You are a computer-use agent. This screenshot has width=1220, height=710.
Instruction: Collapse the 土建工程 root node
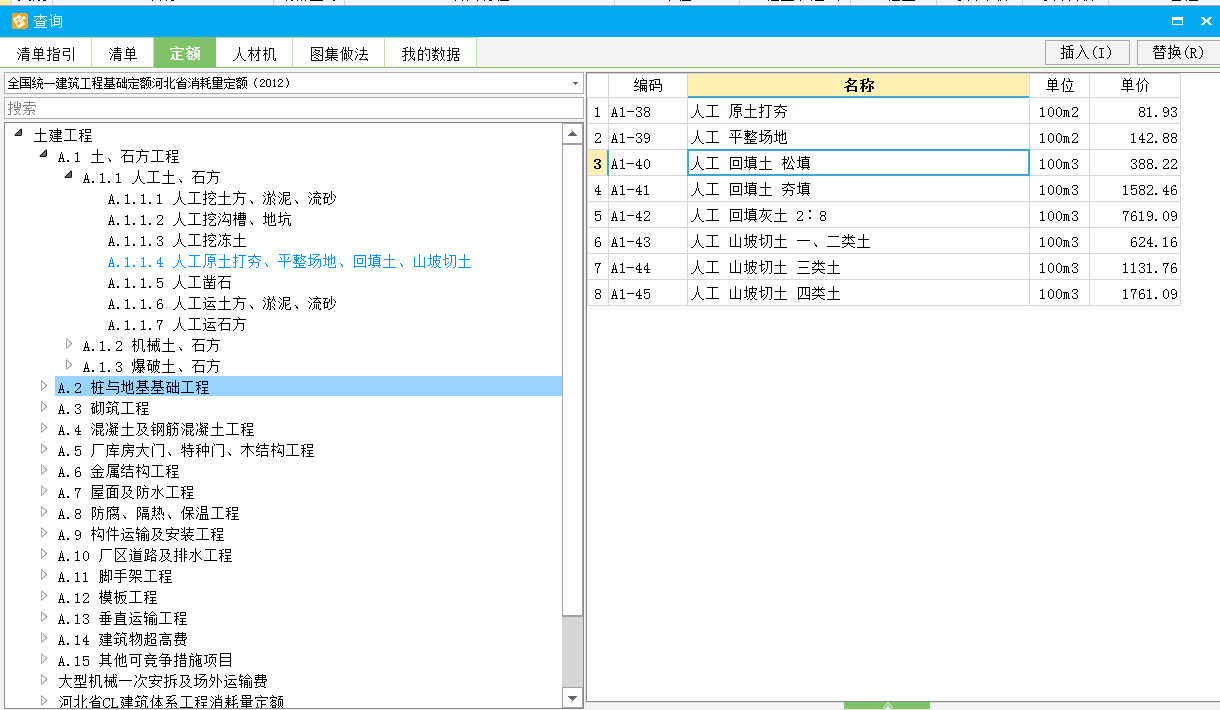(x=19, y=134)
